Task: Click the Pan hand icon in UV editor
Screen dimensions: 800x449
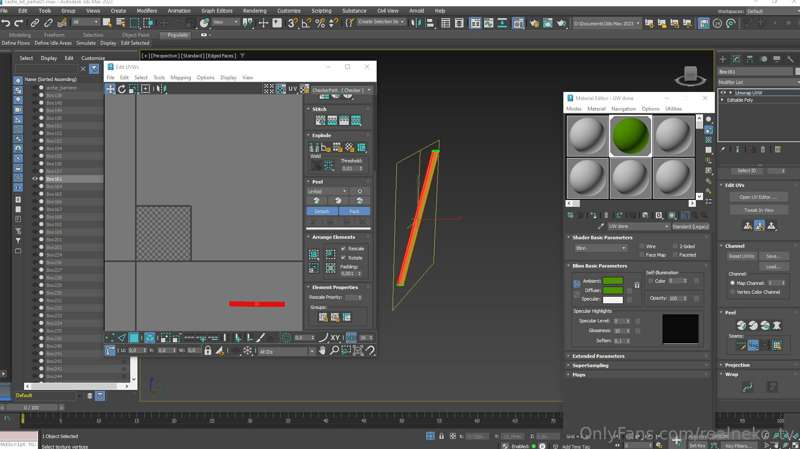Action: coord(322,351)
